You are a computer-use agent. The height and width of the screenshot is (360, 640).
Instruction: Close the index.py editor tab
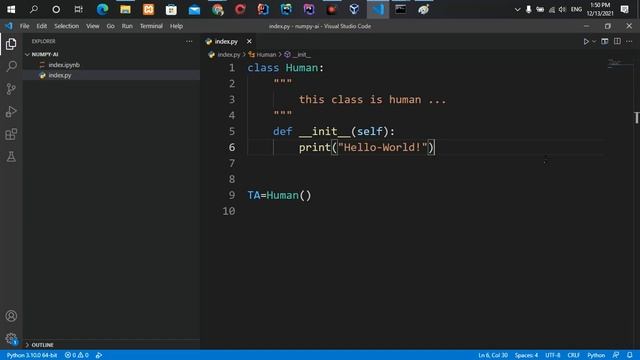[249, 41]
